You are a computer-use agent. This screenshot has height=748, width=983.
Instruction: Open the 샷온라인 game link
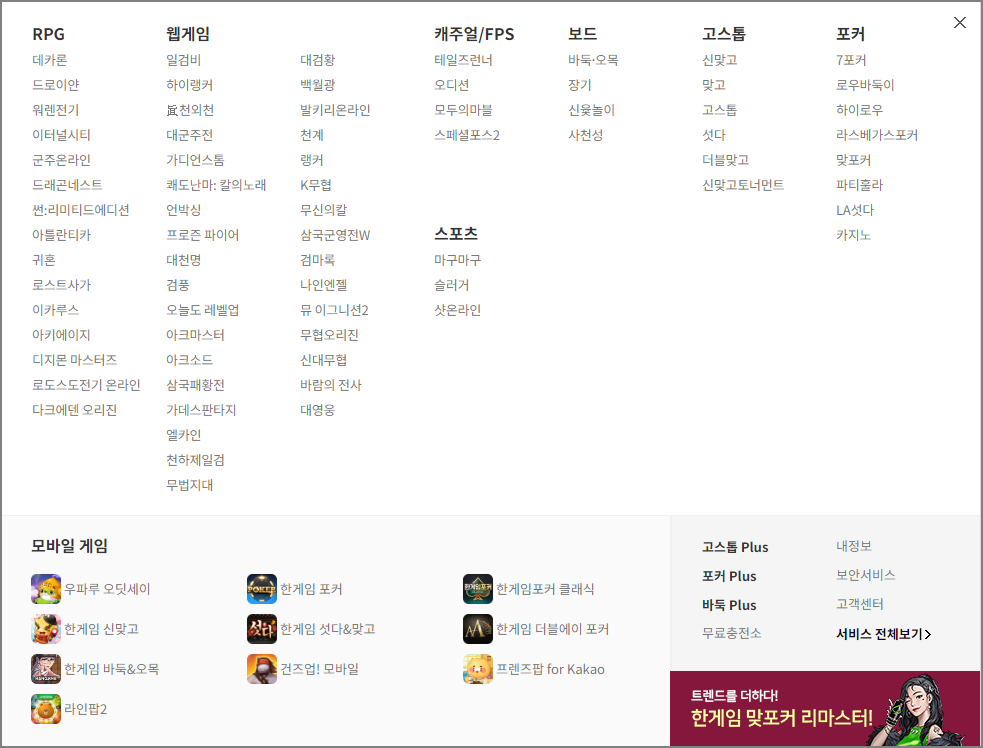point(458,310)
